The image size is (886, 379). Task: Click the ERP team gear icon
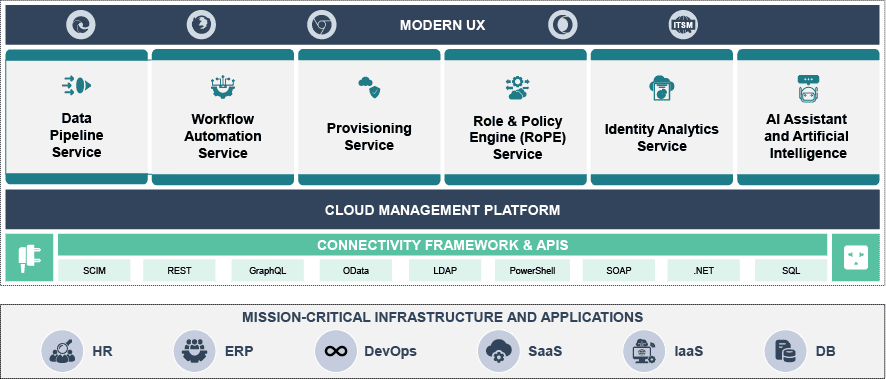coord(194,351)
